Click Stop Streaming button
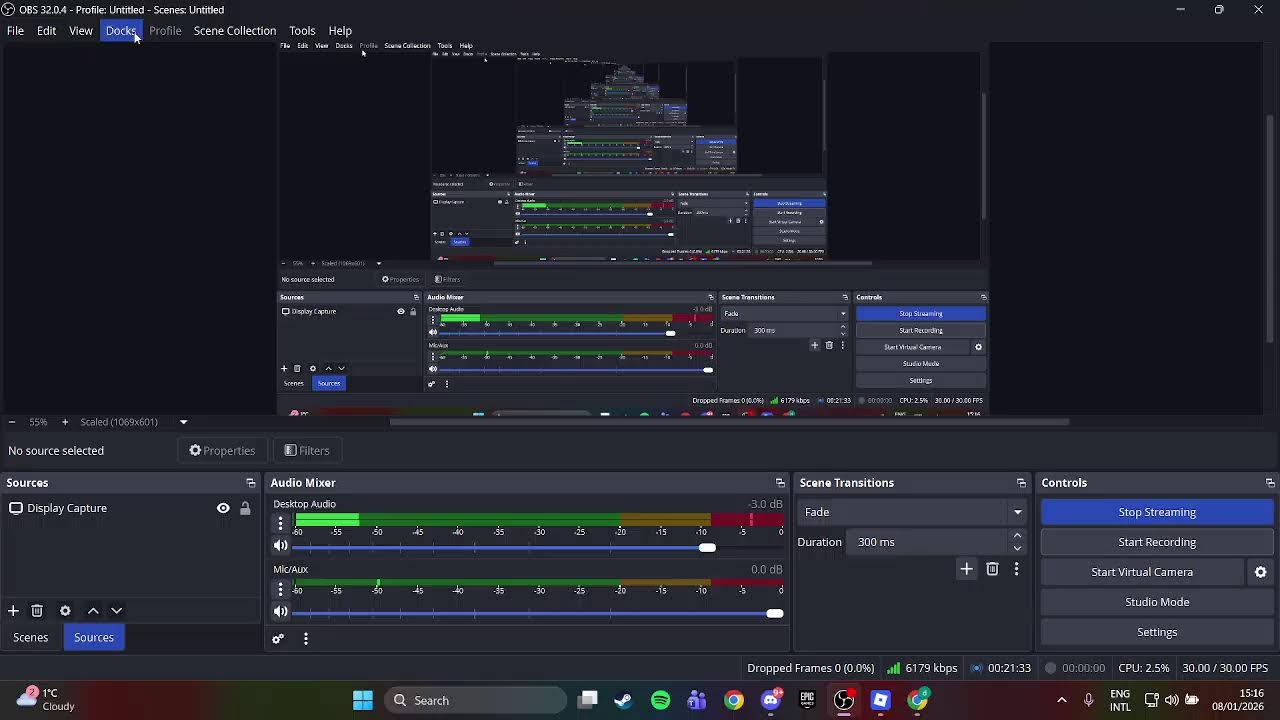 point(1157,512)
